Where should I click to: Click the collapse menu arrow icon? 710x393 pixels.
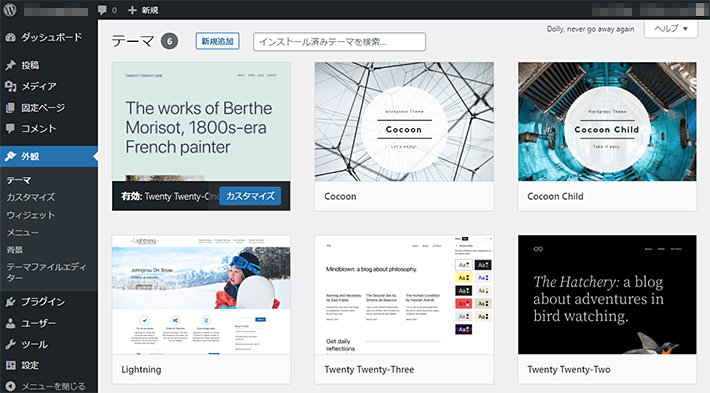tap(10, 386)
